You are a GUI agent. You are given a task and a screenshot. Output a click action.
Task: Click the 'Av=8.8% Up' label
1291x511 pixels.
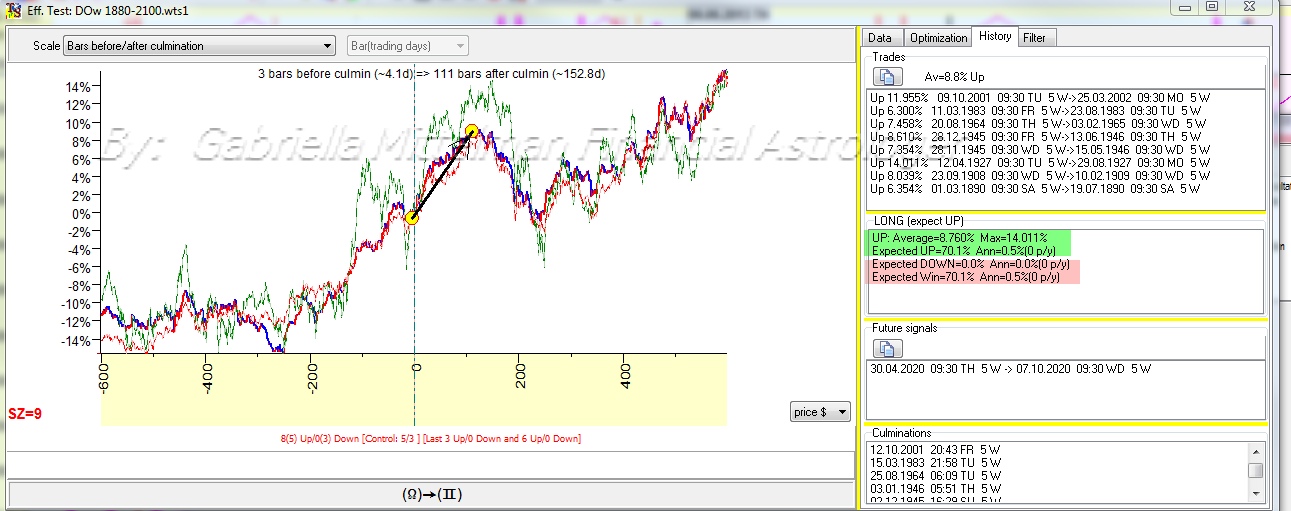954,77
